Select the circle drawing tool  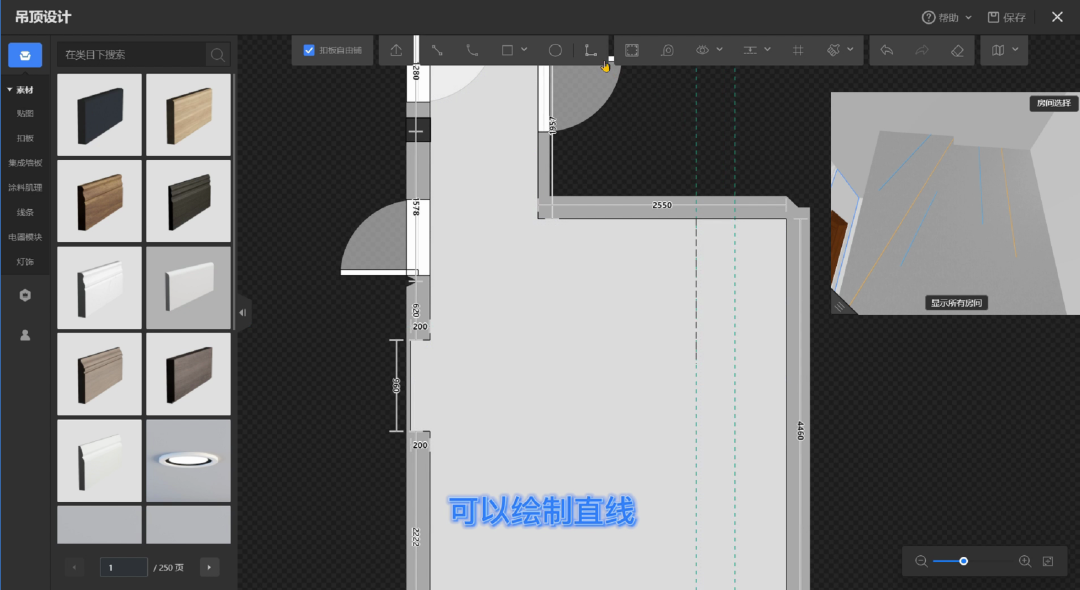point(555,50)
